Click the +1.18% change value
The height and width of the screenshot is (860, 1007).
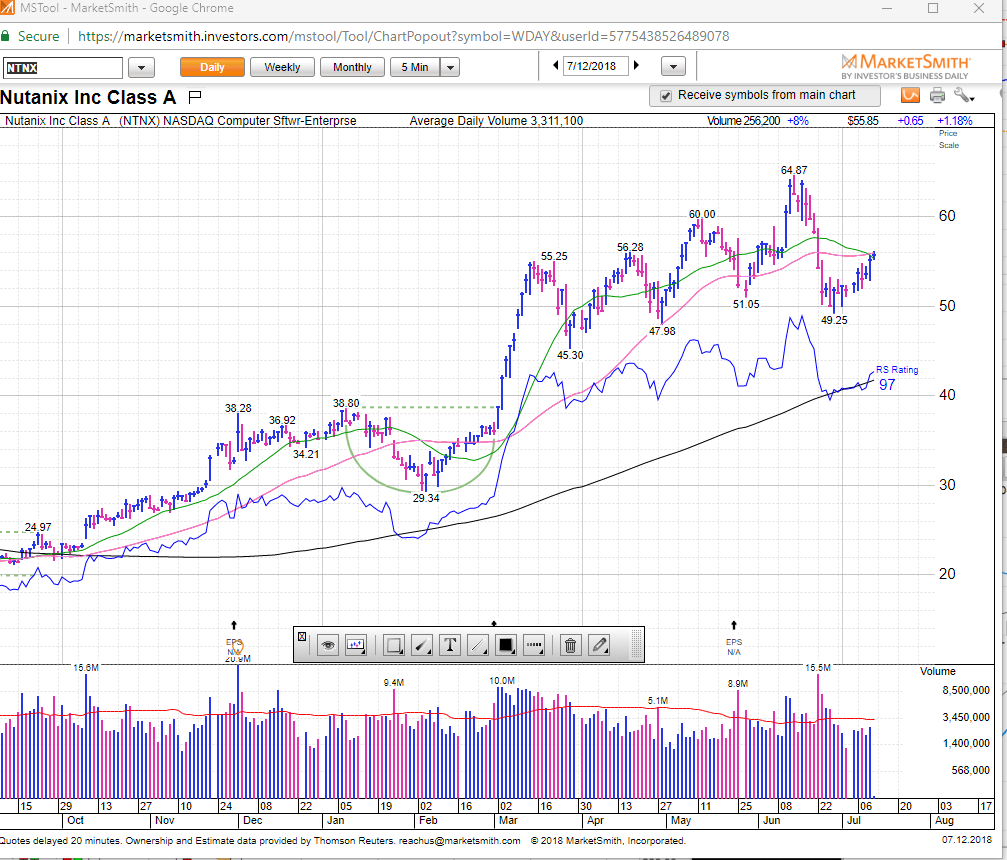(x=955, y=121)
